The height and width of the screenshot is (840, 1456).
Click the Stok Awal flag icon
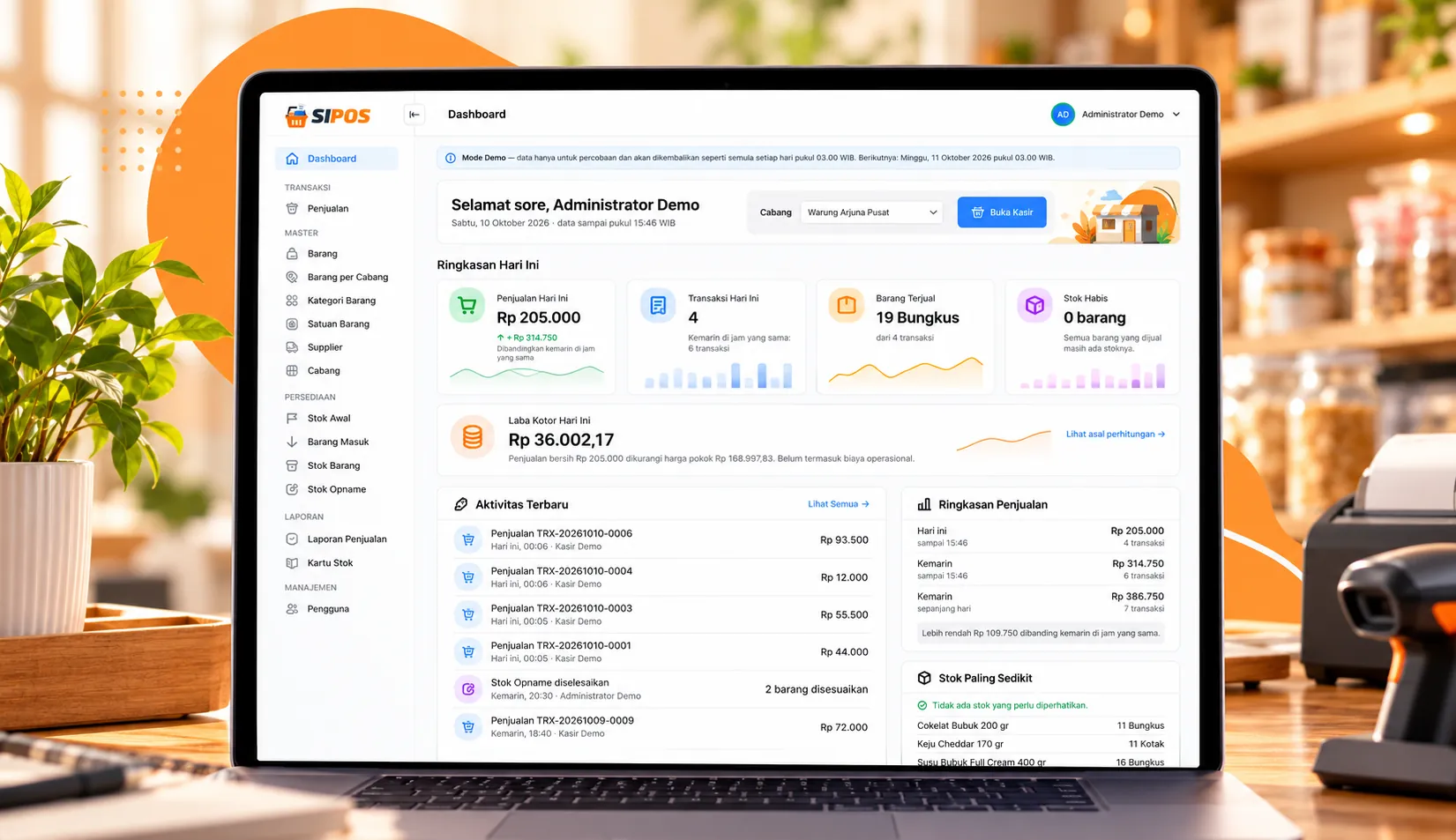(x=292, y=419)
